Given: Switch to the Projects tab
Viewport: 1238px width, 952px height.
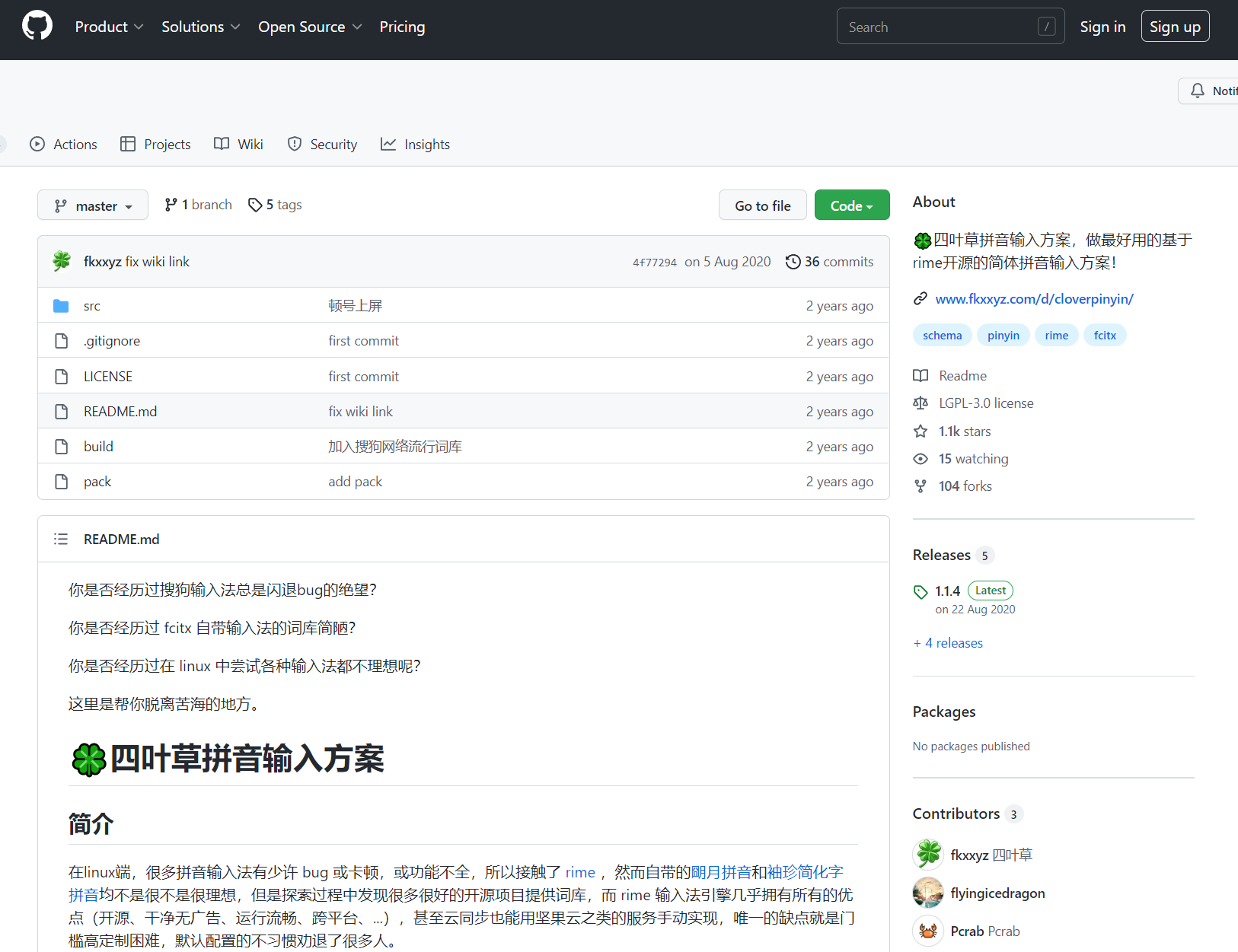Looking at the screenshot, I should click(x=155, y=144).
